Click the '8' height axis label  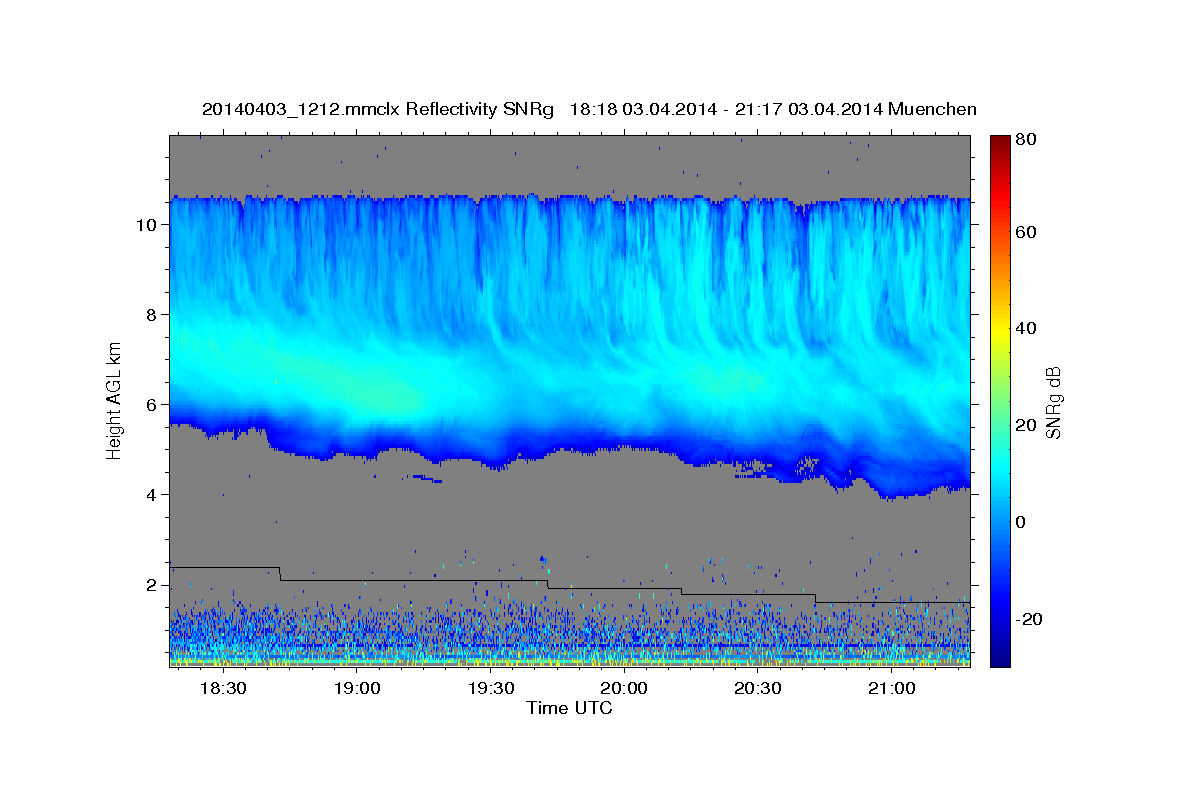tap(150, 315)
